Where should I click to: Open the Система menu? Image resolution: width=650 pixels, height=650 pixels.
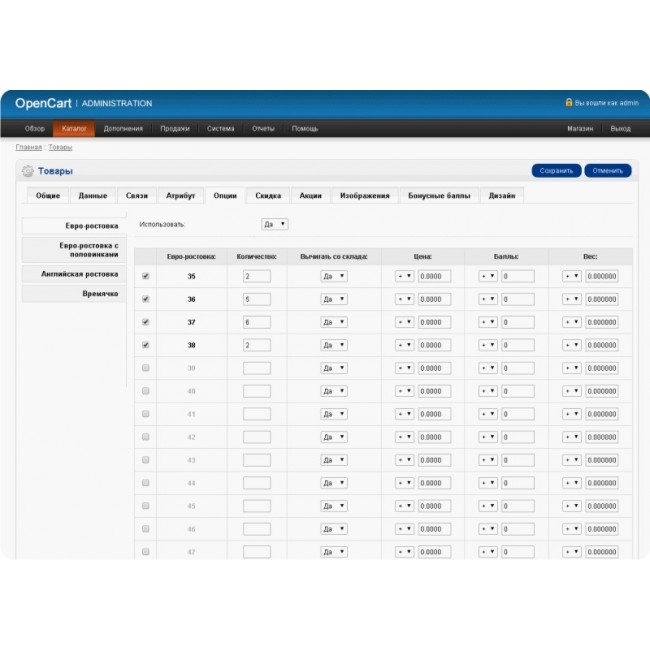click(221, 129)
